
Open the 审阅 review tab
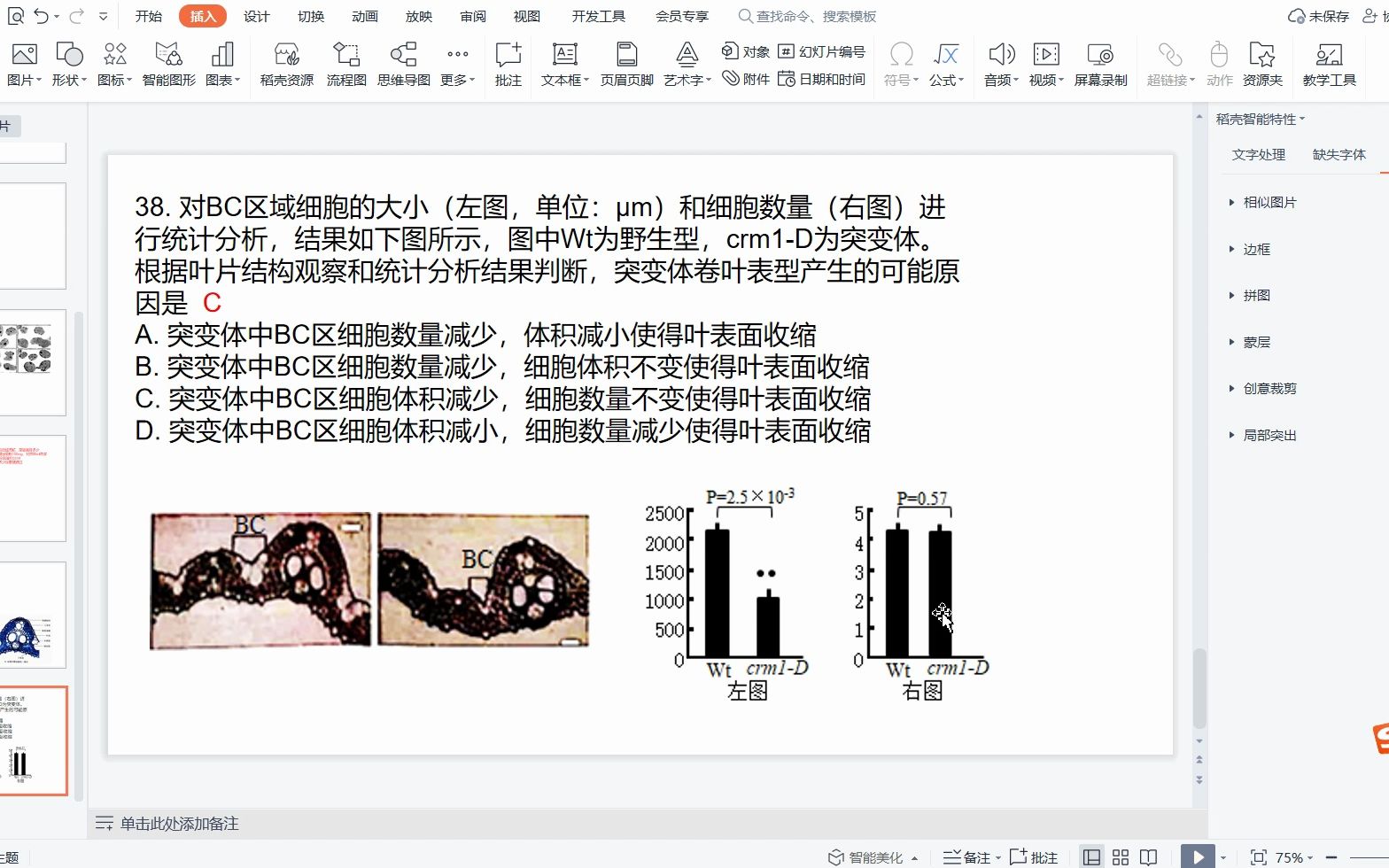473,16
